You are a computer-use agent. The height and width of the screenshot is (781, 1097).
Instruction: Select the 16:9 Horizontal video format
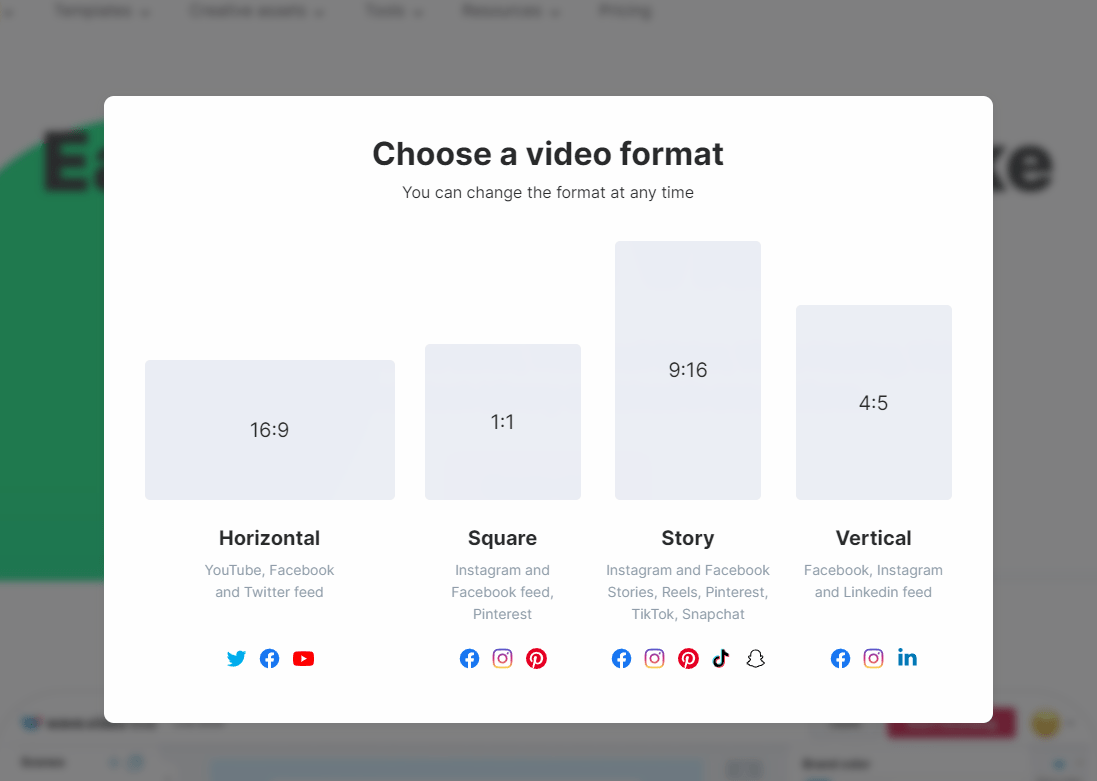(x=269, y=429)
